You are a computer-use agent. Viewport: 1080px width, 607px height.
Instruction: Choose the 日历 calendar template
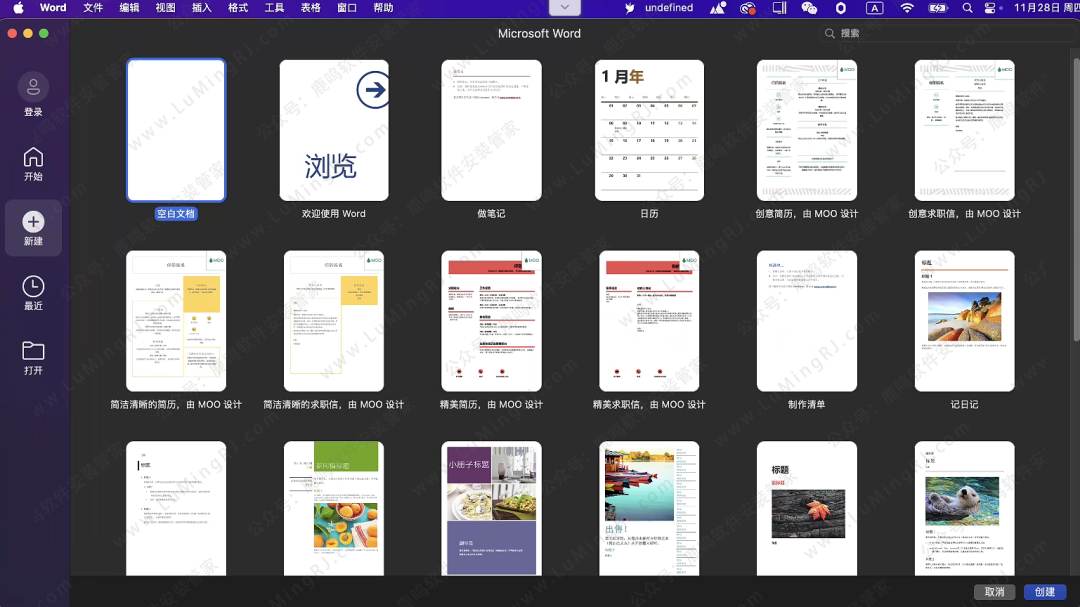(x=649, y=130)
